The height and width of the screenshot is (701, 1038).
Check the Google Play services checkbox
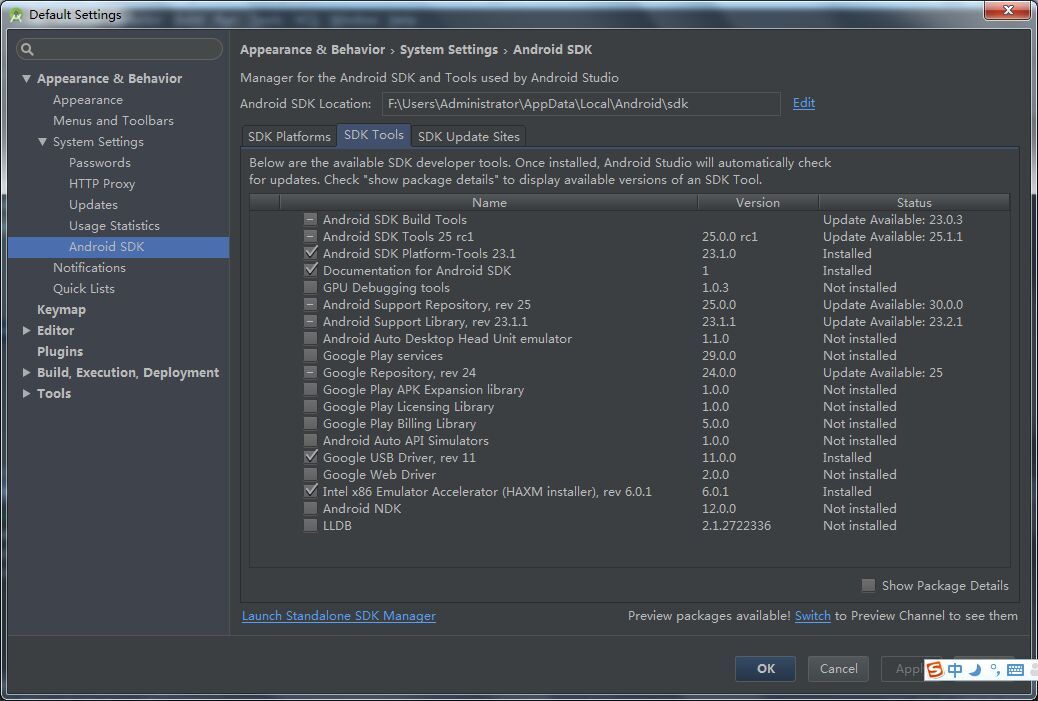pyautogui.click(x=310, y=355)
